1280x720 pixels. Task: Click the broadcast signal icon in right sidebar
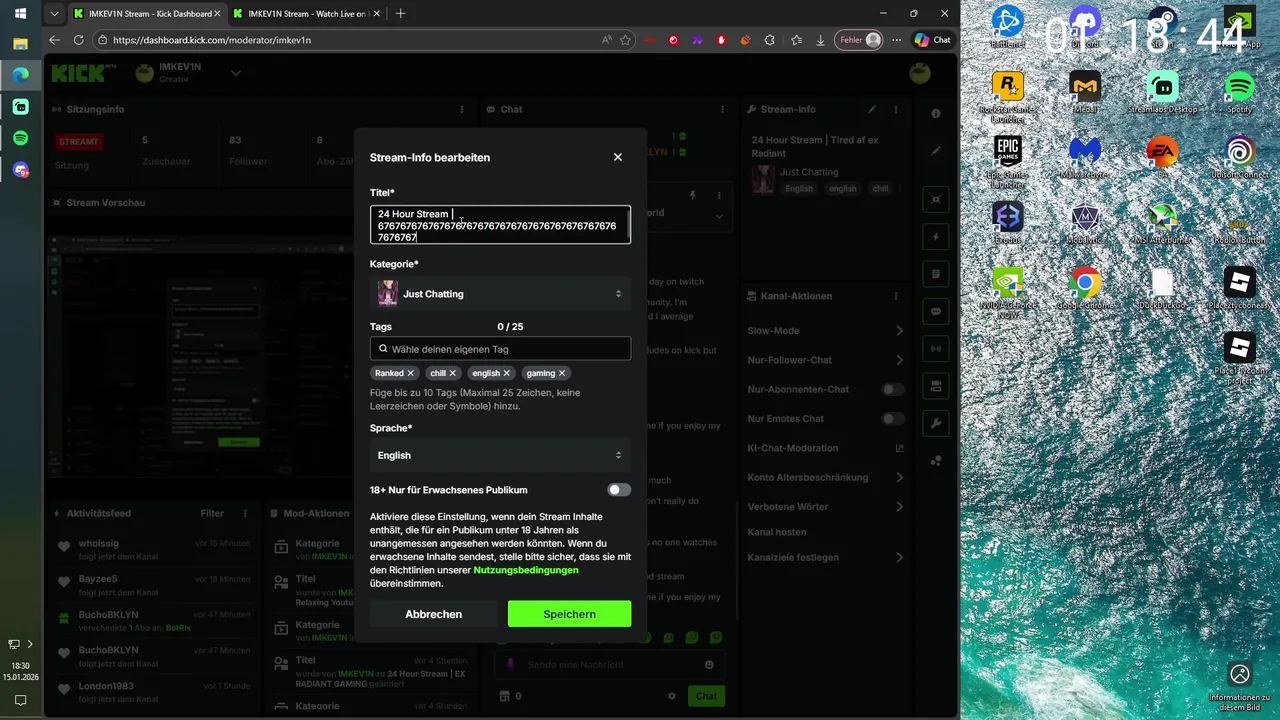[x=936, y=349]
